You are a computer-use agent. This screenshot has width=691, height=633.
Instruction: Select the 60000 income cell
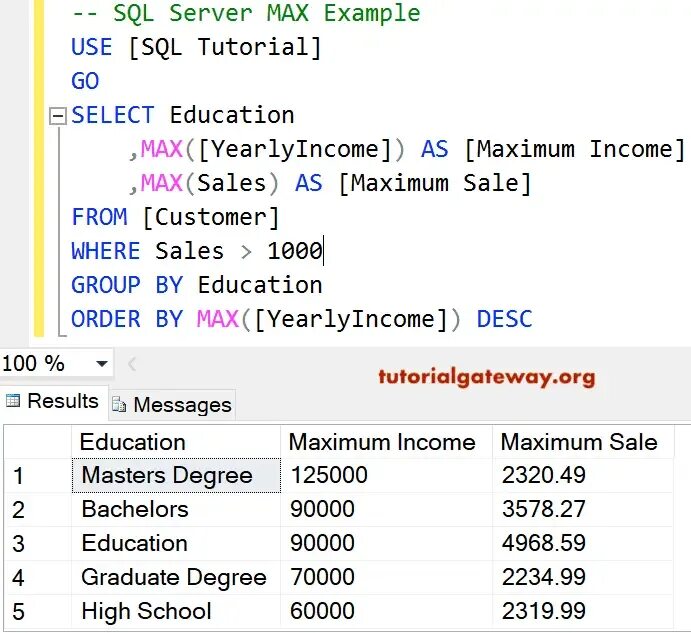(386, 611)
